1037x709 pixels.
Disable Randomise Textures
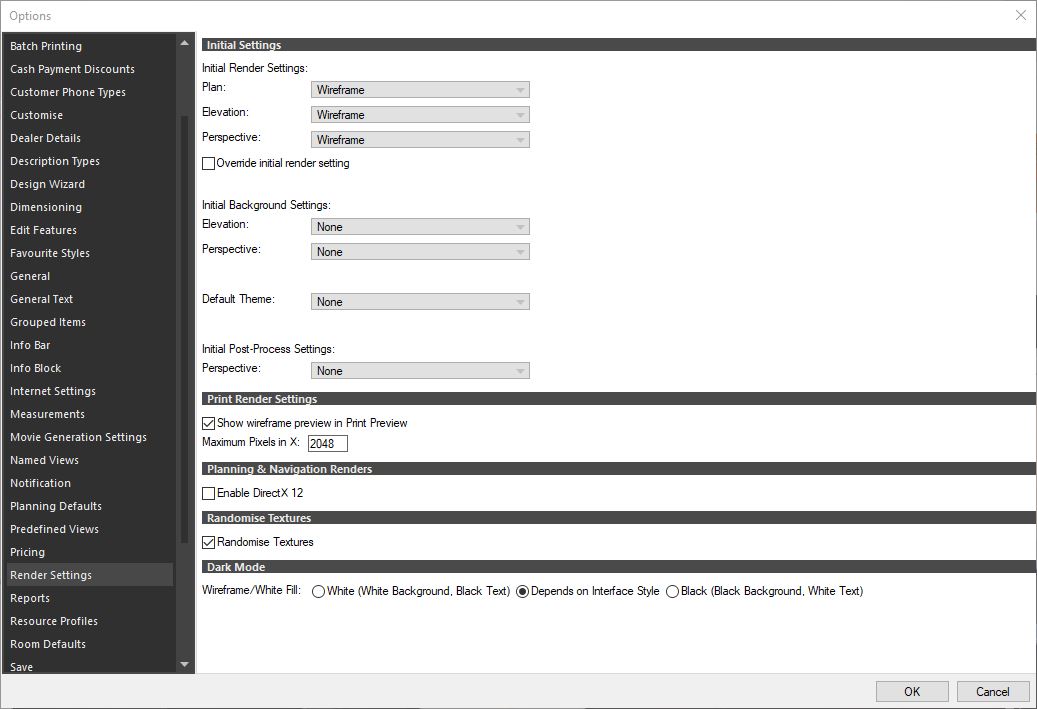[208, 542]
